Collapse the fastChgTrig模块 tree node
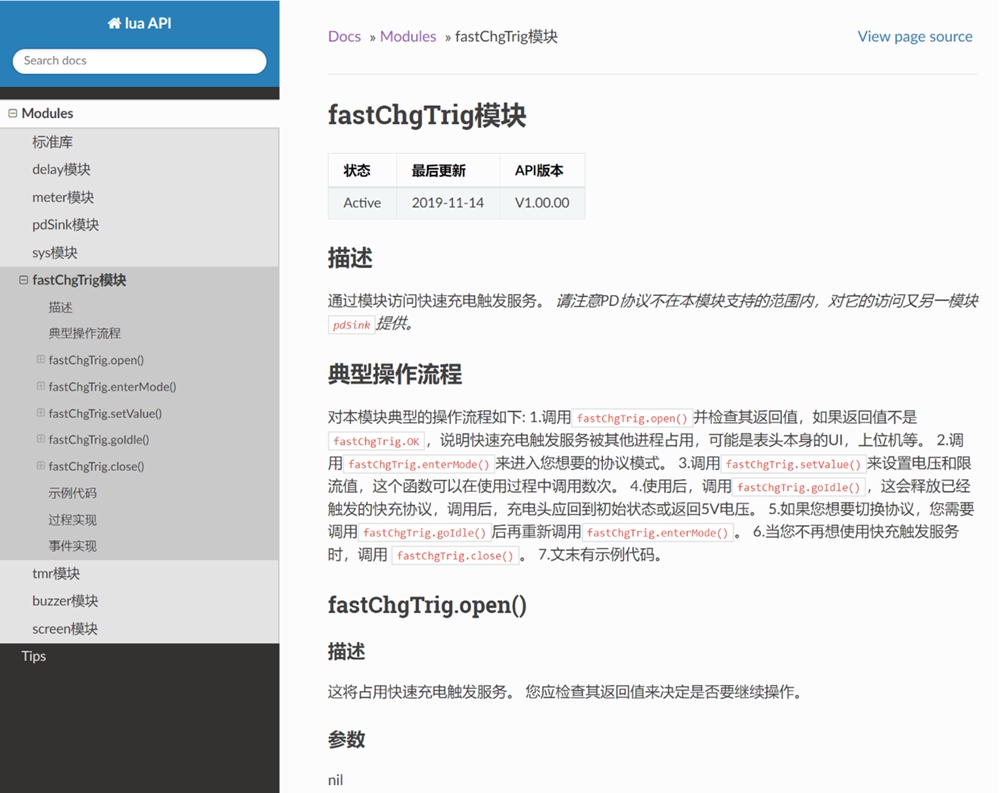 [24, 281]
